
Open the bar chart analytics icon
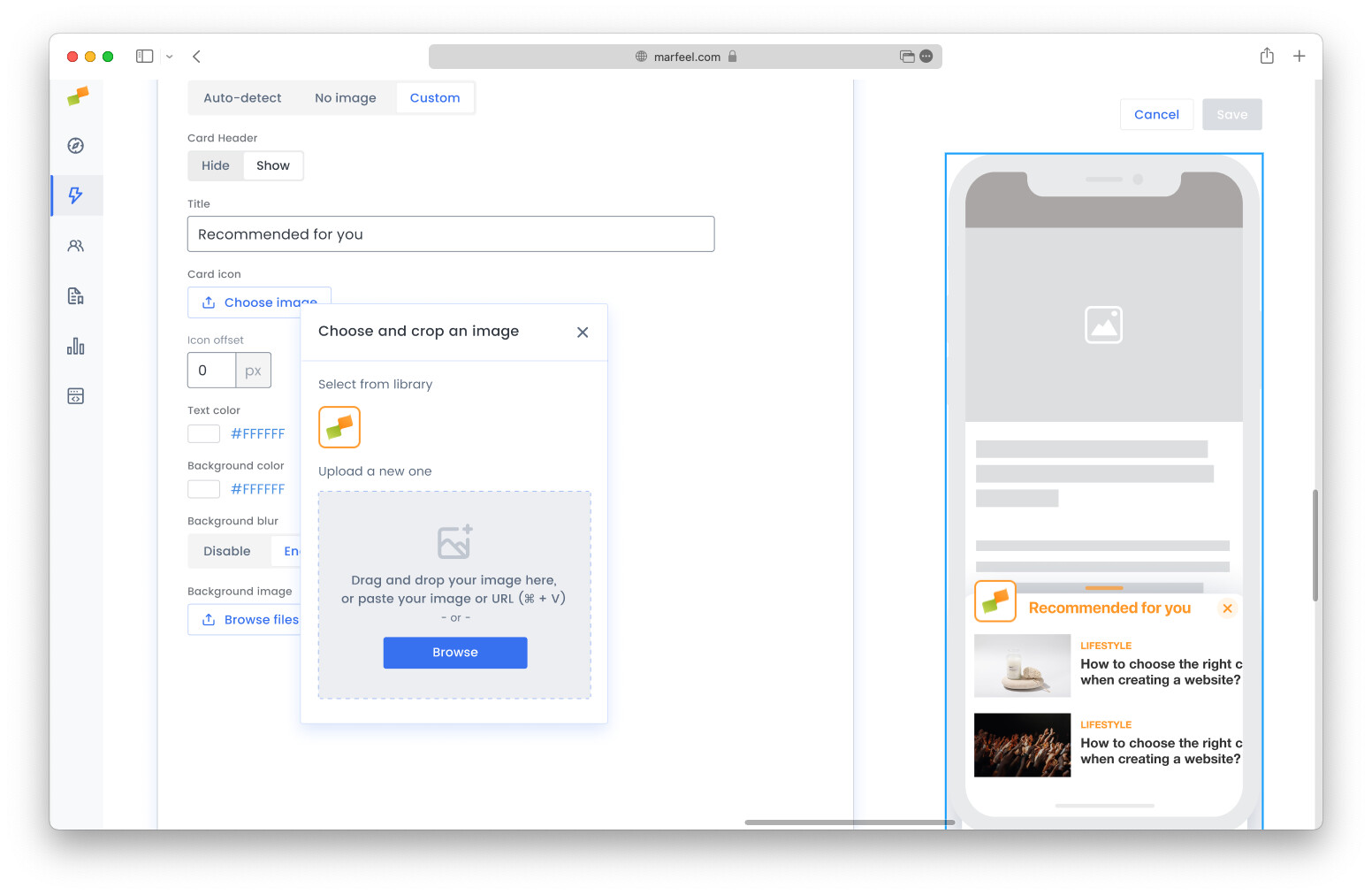[x=76, y=347]
